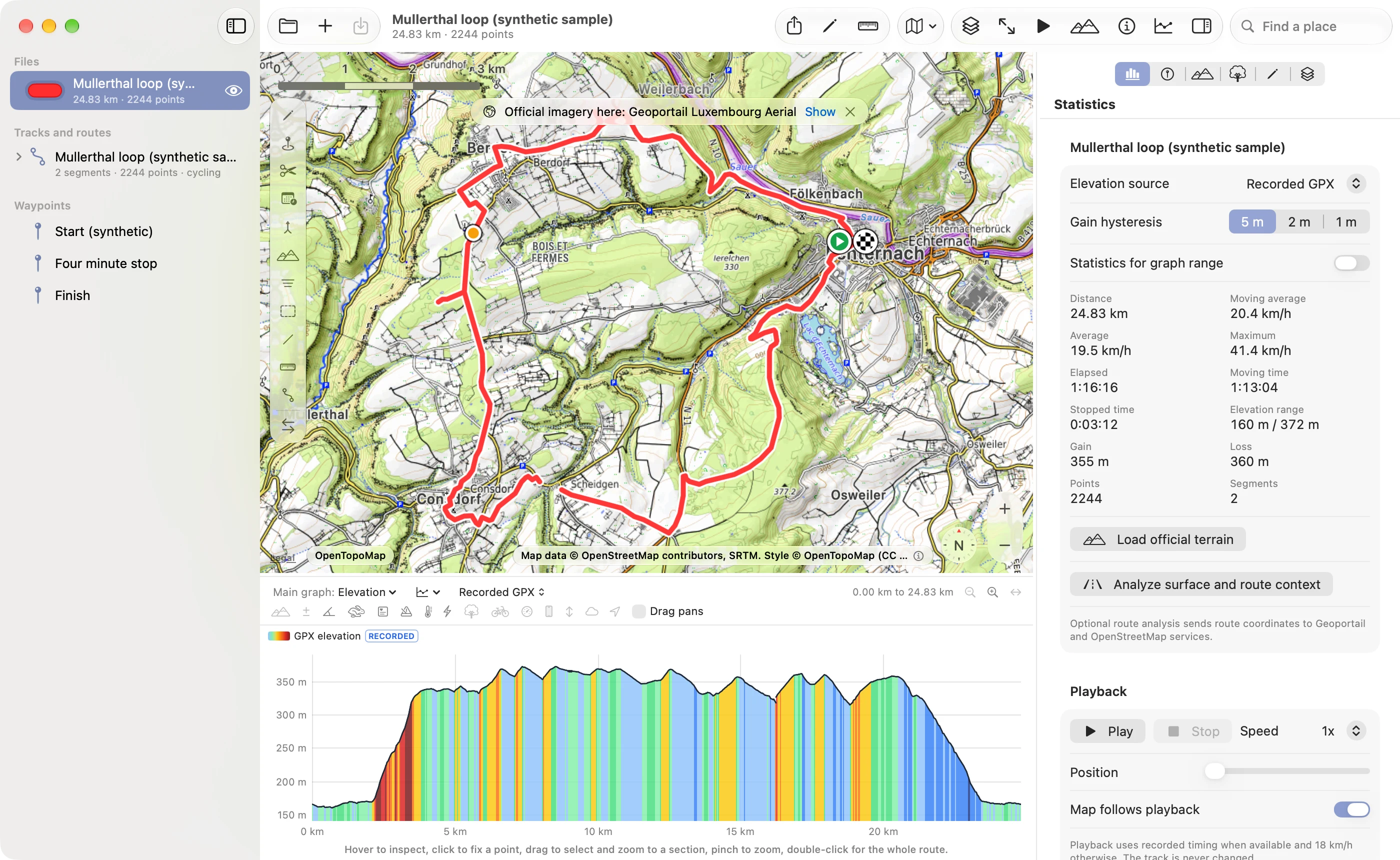Select 5 m gain hysteresis option
Screen dimensions: 1400x860
[x=1251, y=222]
